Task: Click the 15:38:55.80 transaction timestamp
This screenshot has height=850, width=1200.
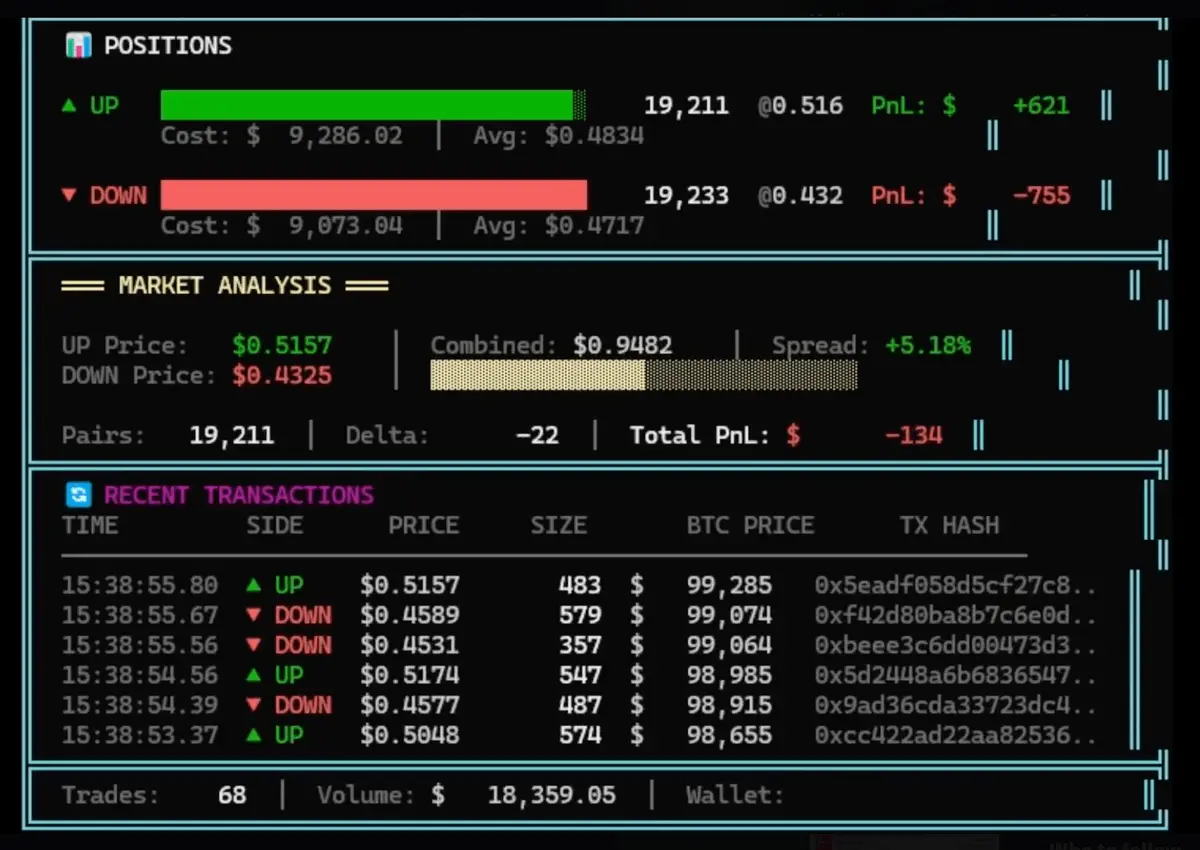Action: (140, 585)
